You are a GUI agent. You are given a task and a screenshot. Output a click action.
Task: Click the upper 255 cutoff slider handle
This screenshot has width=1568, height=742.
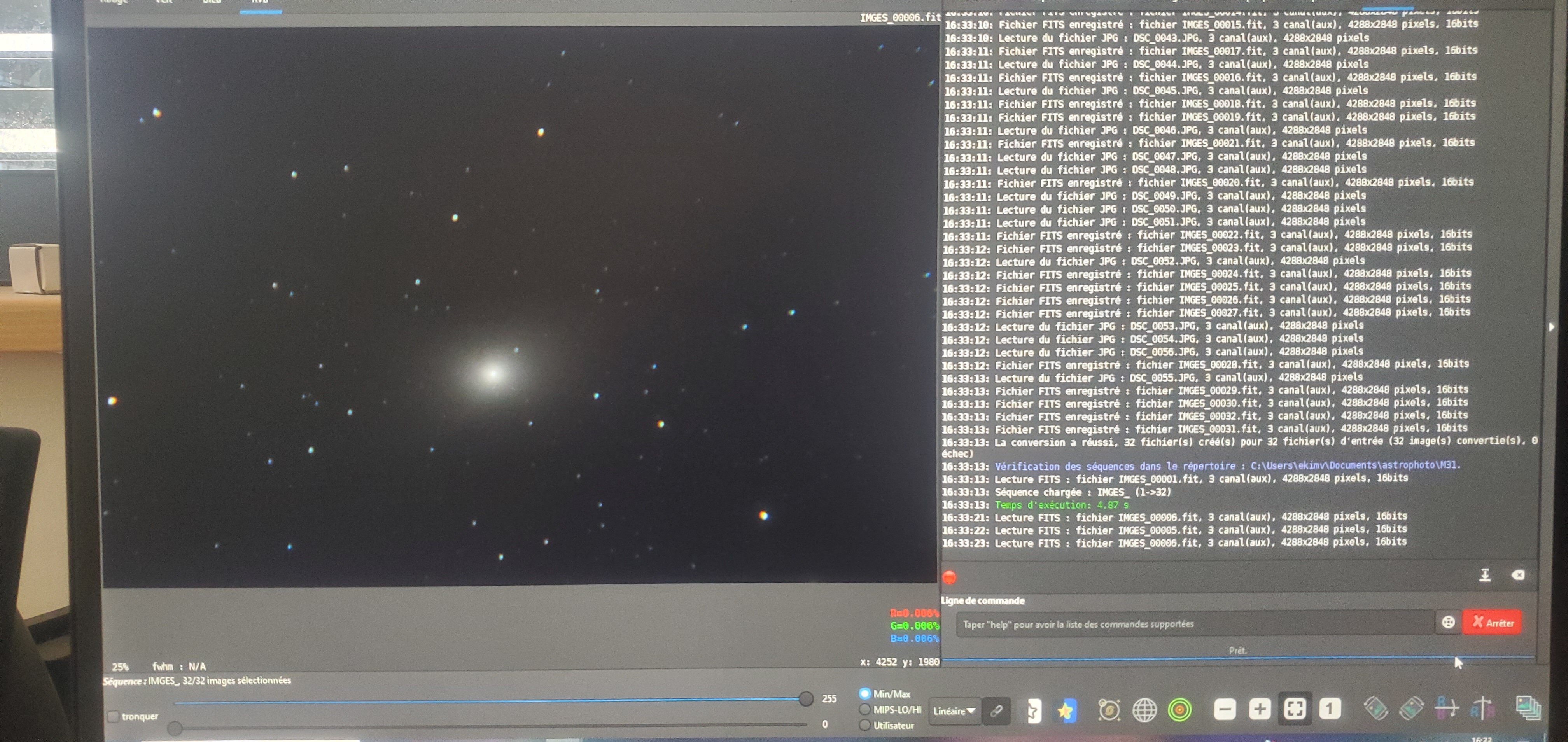(x=806, y=699)
